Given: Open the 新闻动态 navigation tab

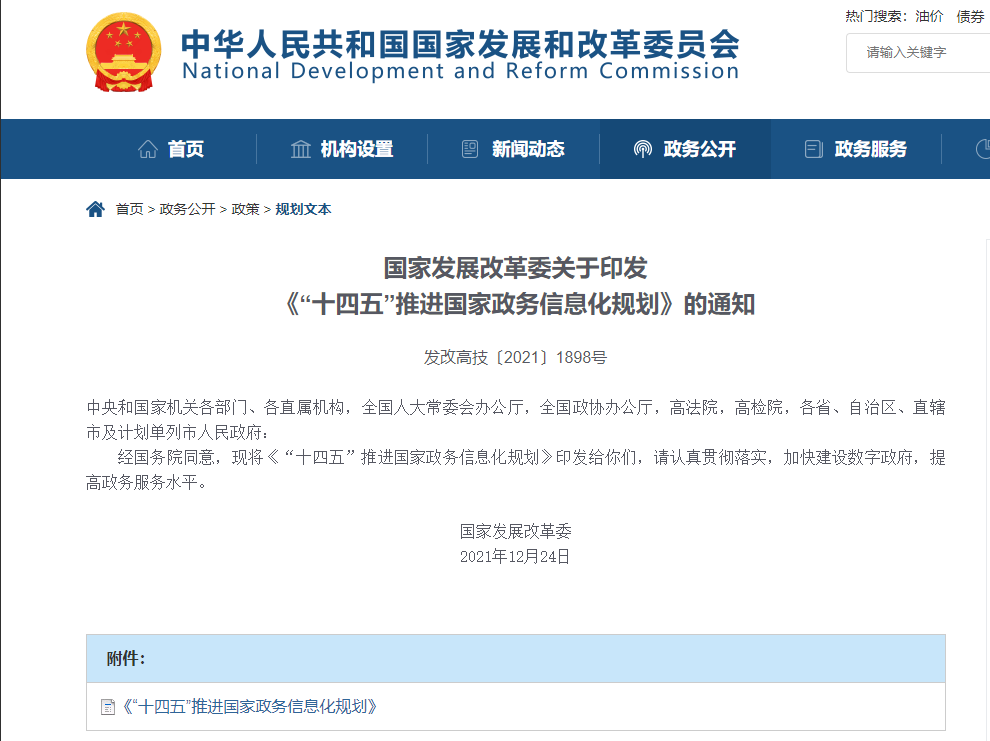Looking at the screenshot, I should click(513, 149).
